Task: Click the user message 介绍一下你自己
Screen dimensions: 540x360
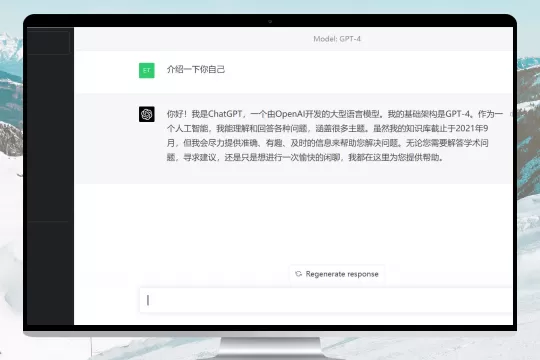Action: click(x=196, y=70)
